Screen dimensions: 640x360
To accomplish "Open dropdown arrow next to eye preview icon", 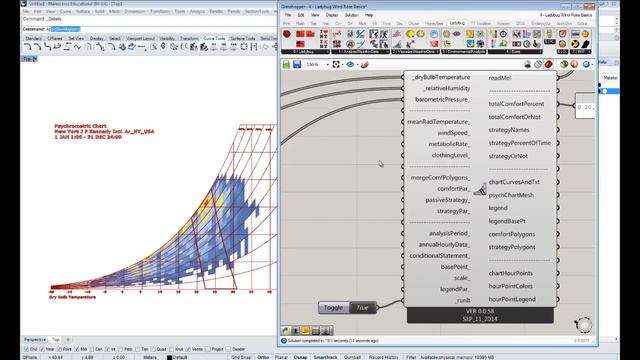I will pos(358,64).
